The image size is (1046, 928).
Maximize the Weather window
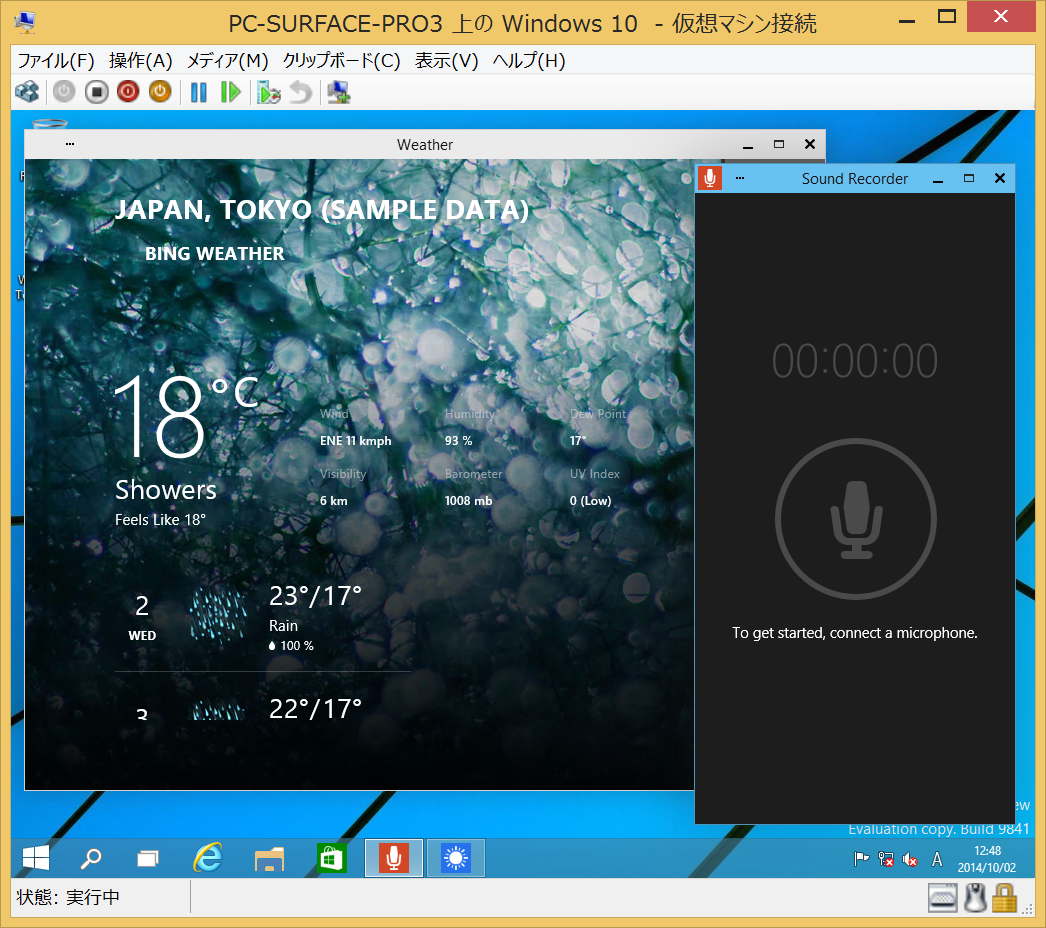[x=778, y=144]
